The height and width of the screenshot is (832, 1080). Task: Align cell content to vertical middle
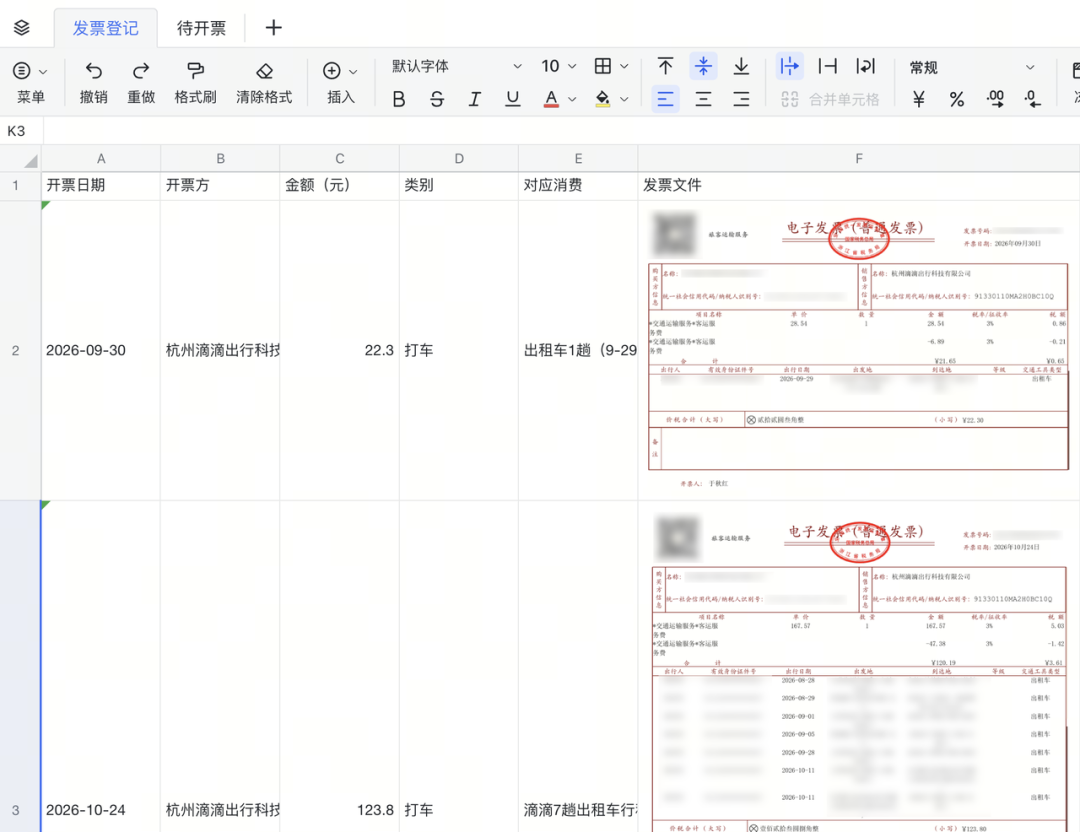(703, 67)
